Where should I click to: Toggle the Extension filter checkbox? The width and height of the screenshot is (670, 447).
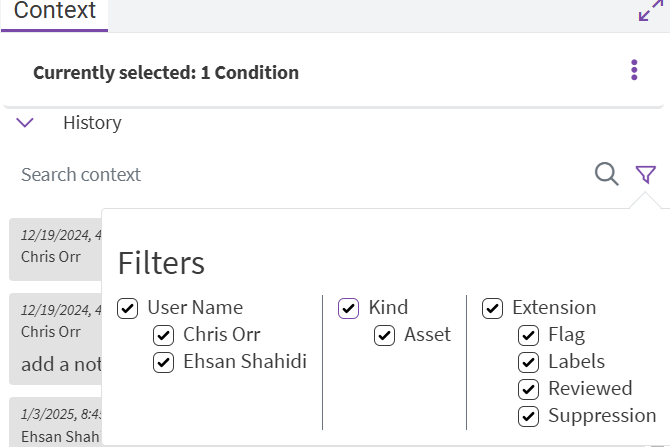tap(492, 308)
